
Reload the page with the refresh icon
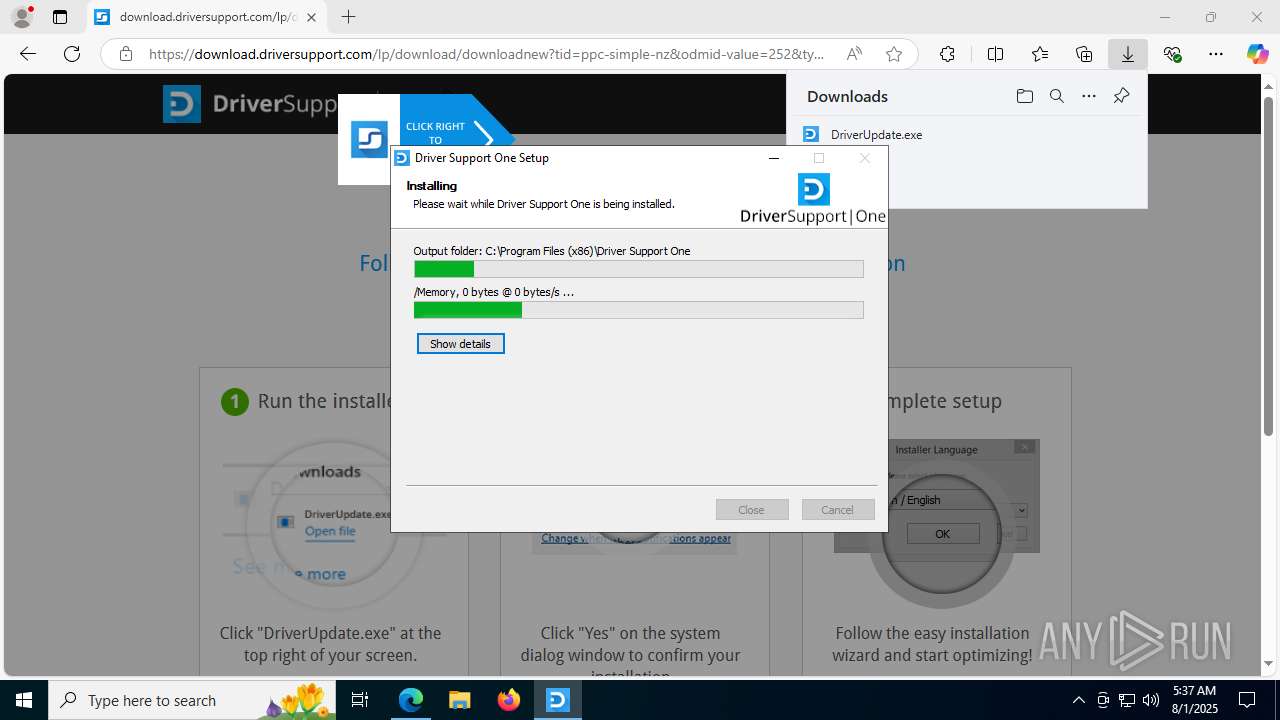72,54
